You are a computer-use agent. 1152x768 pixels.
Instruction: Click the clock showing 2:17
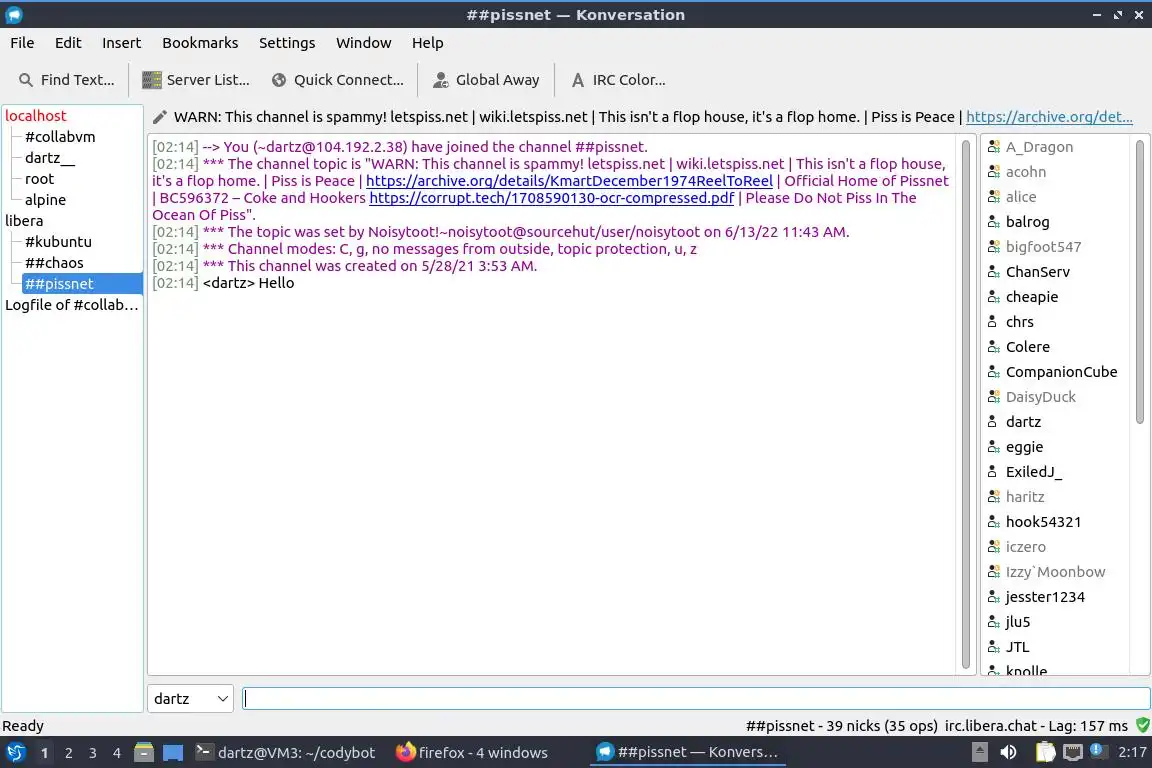(1131, 752)
